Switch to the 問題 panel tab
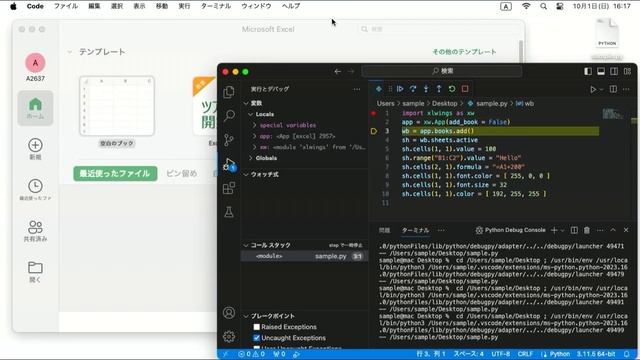Image resolution: width=640 pixels, height=360 pixels. (384, 230)
